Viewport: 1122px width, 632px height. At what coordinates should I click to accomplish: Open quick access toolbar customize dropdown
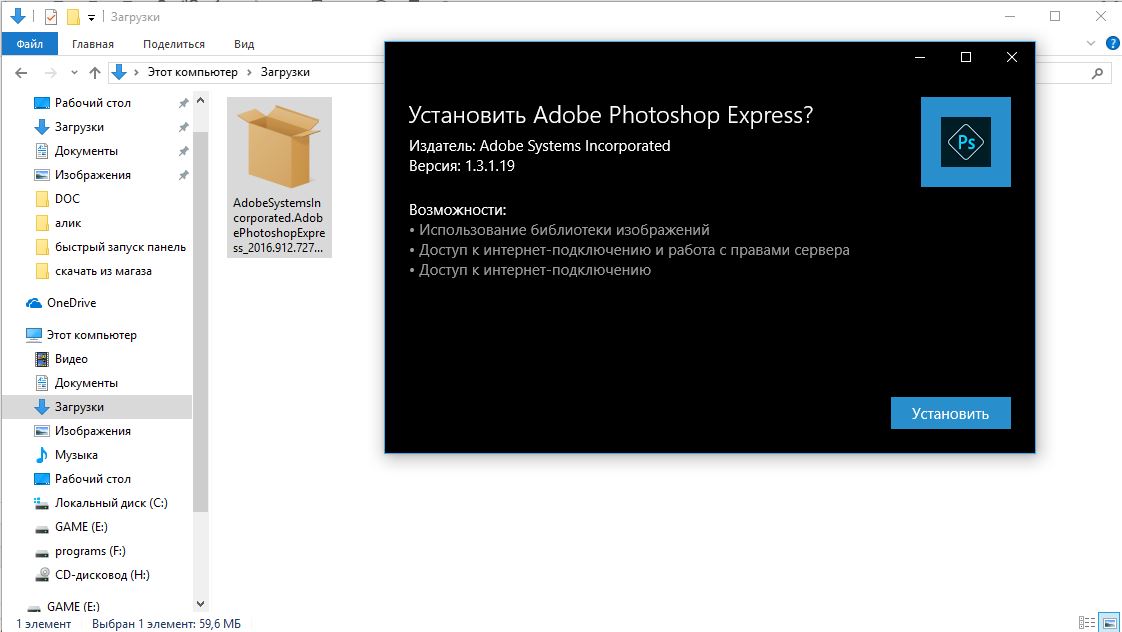pyautogui.click(x=92, y=16)
